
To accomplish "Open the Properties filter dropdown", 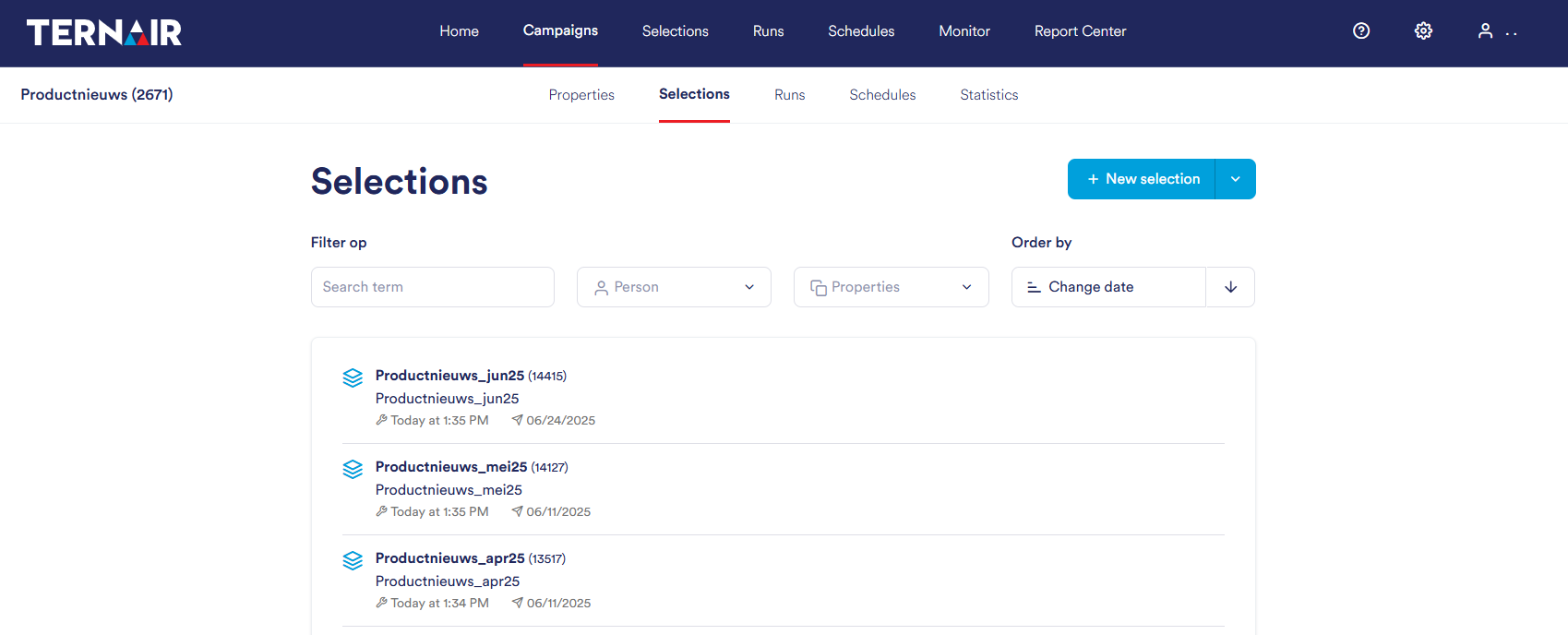I will (x=891, y=287).
